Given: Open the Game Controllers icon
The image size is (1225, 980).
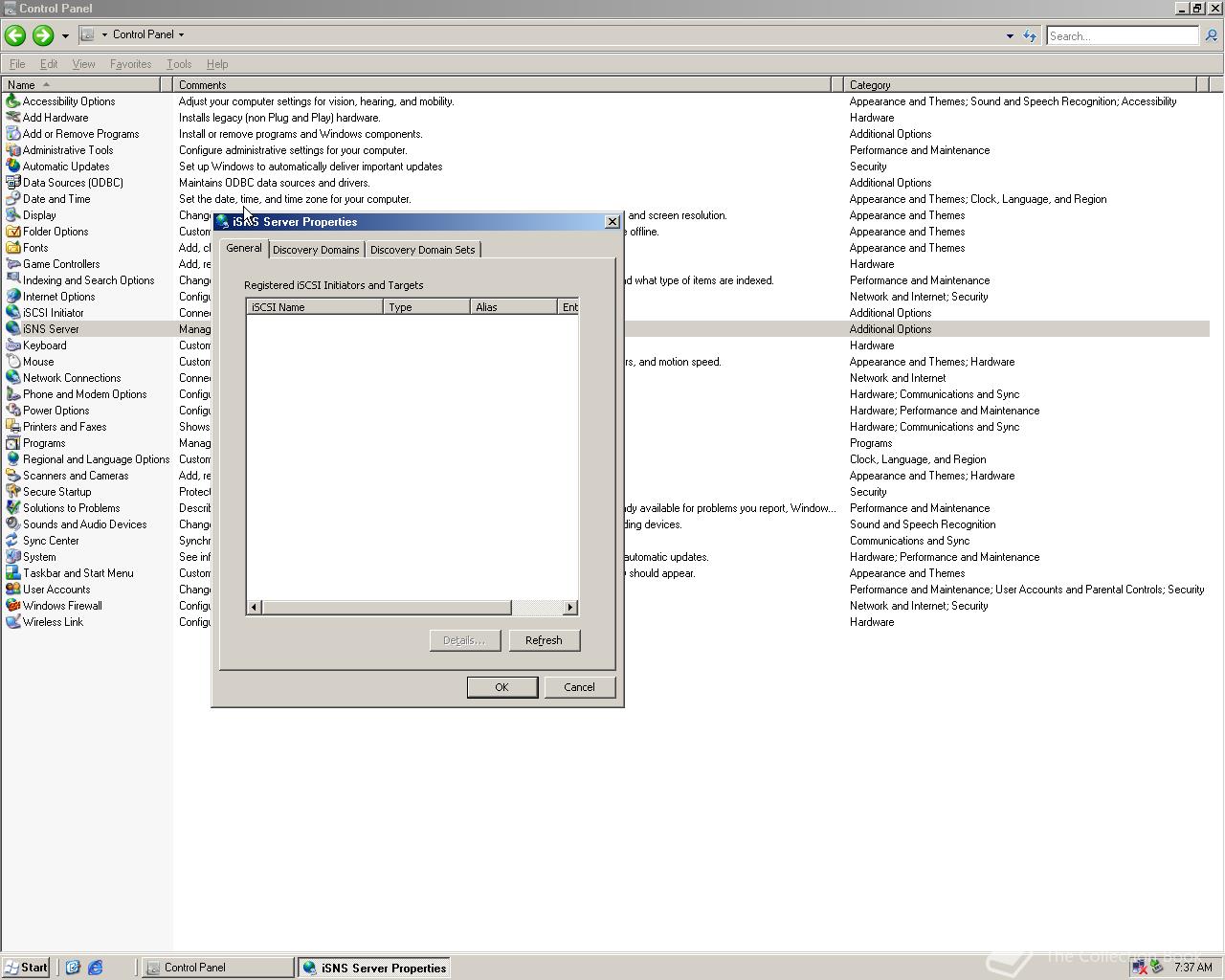Looking at the screenshot, I should tap(13, 264).
